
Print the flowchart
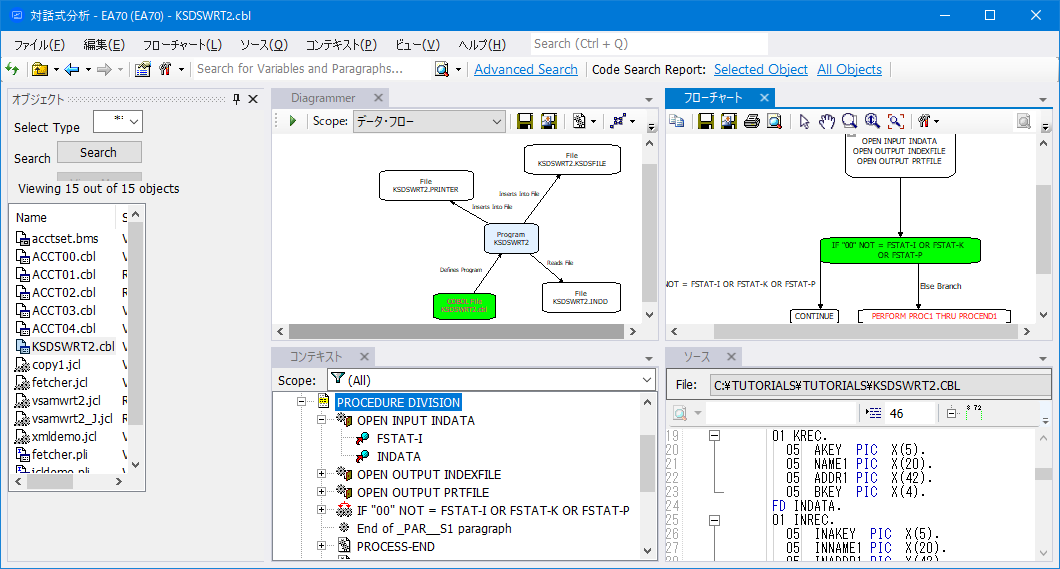pos(752,121)
